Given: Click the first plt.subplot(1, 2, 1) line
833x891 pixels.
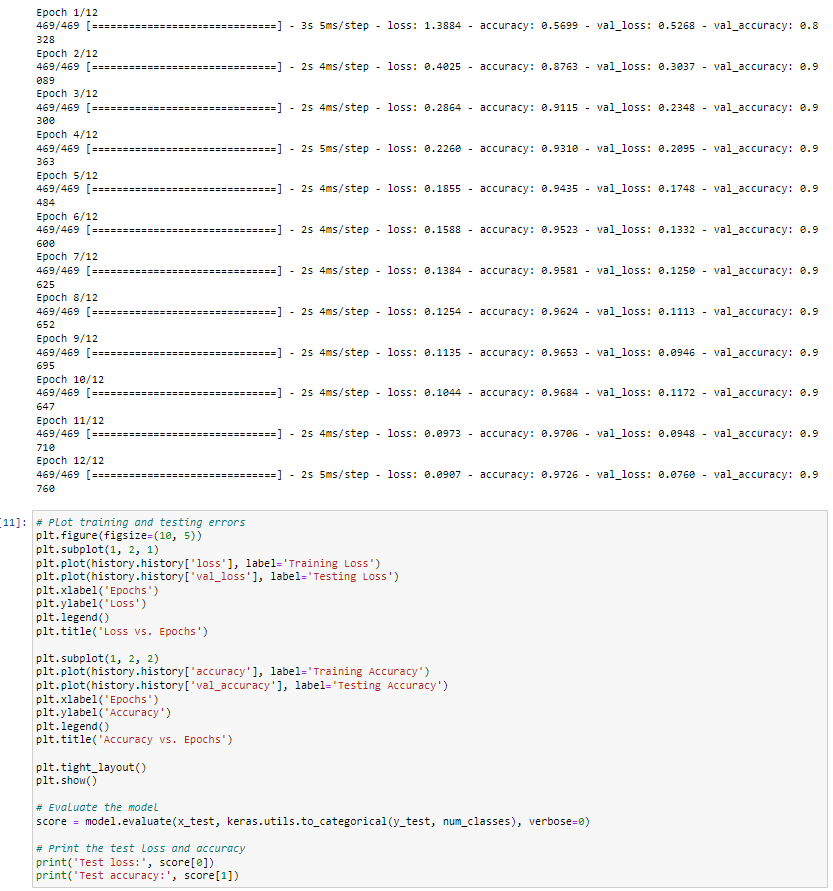Looking at the screenshot, I should pos(97,549).
